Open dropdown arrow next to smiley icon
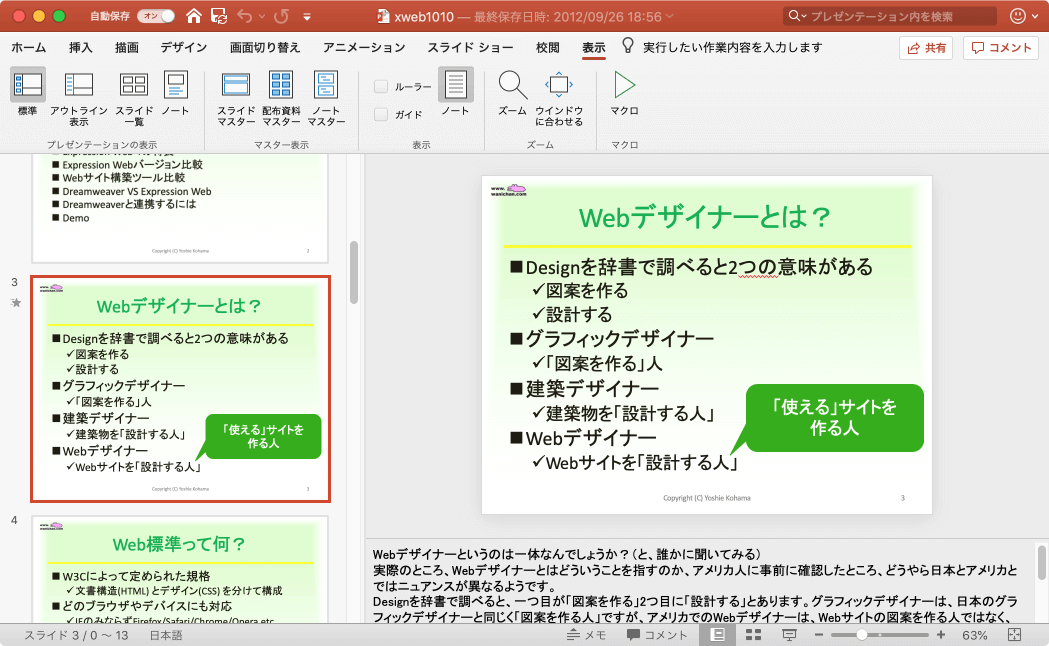1049x646 pixels. pos(1035,17)
